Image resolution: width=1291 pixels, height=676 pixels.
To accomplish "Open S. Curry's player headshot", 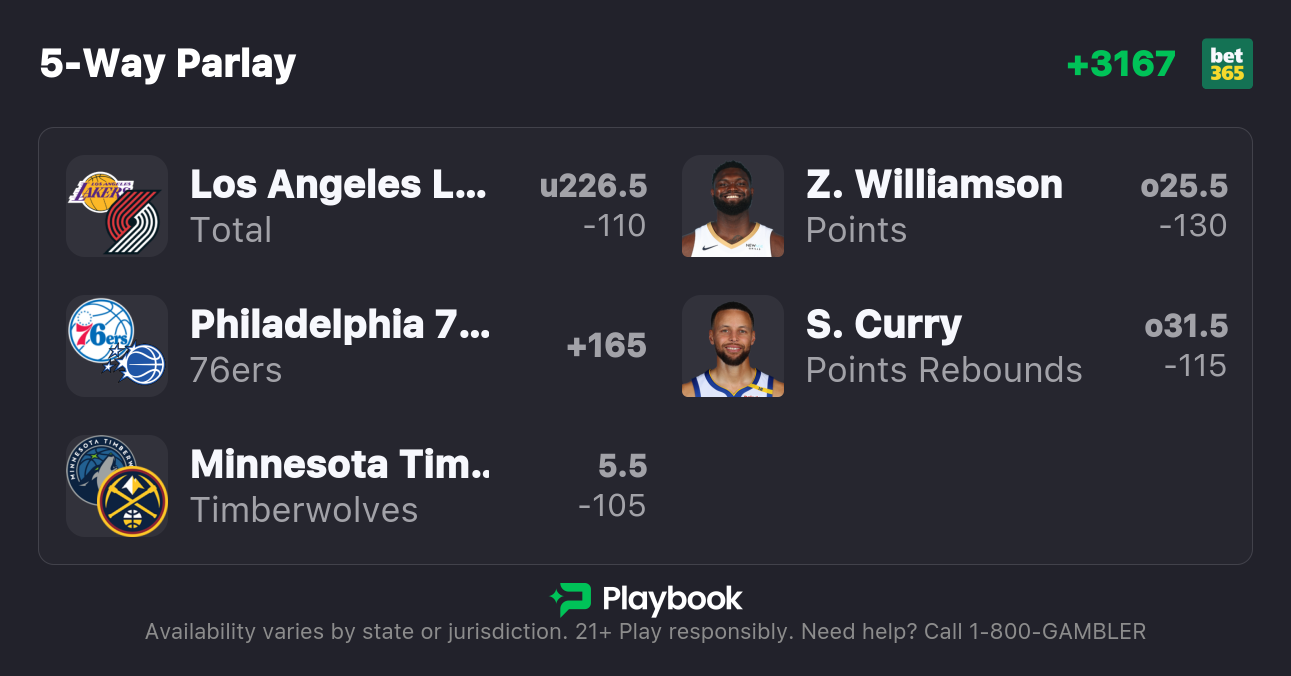I will coord(732,346).
